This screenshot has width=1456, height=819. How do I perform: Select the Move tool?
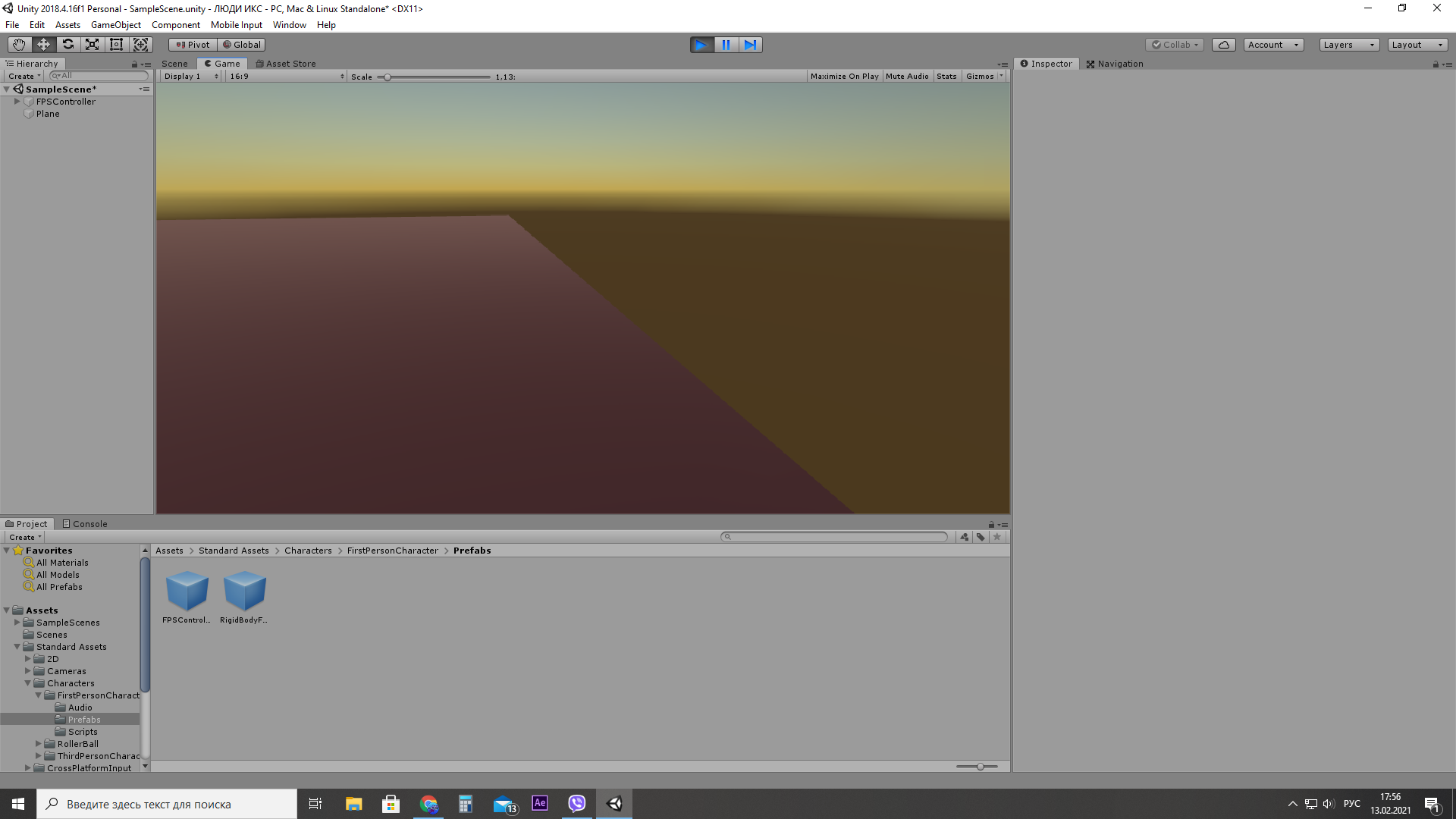pyautogui.click(x=43, y=45)
